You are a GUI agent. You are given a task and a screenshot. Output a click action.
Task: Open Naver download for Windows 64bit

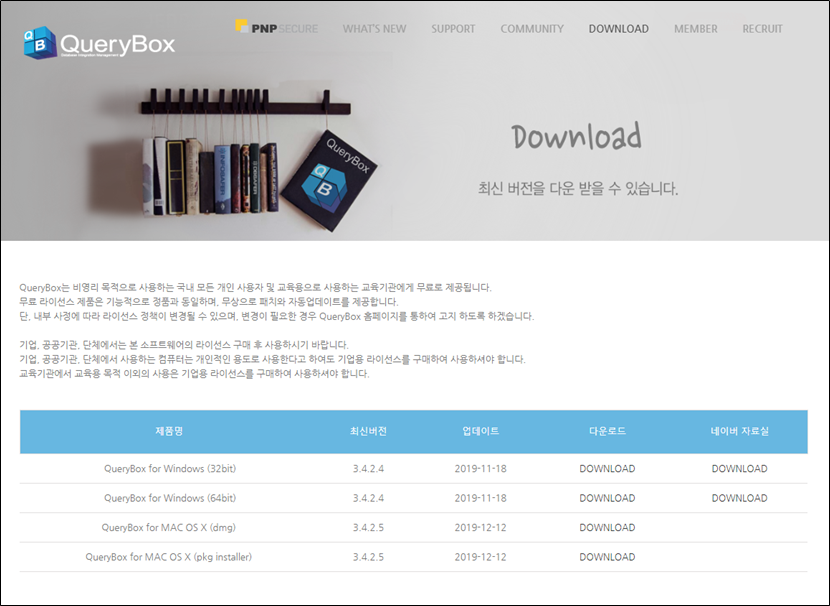(739, 498)
